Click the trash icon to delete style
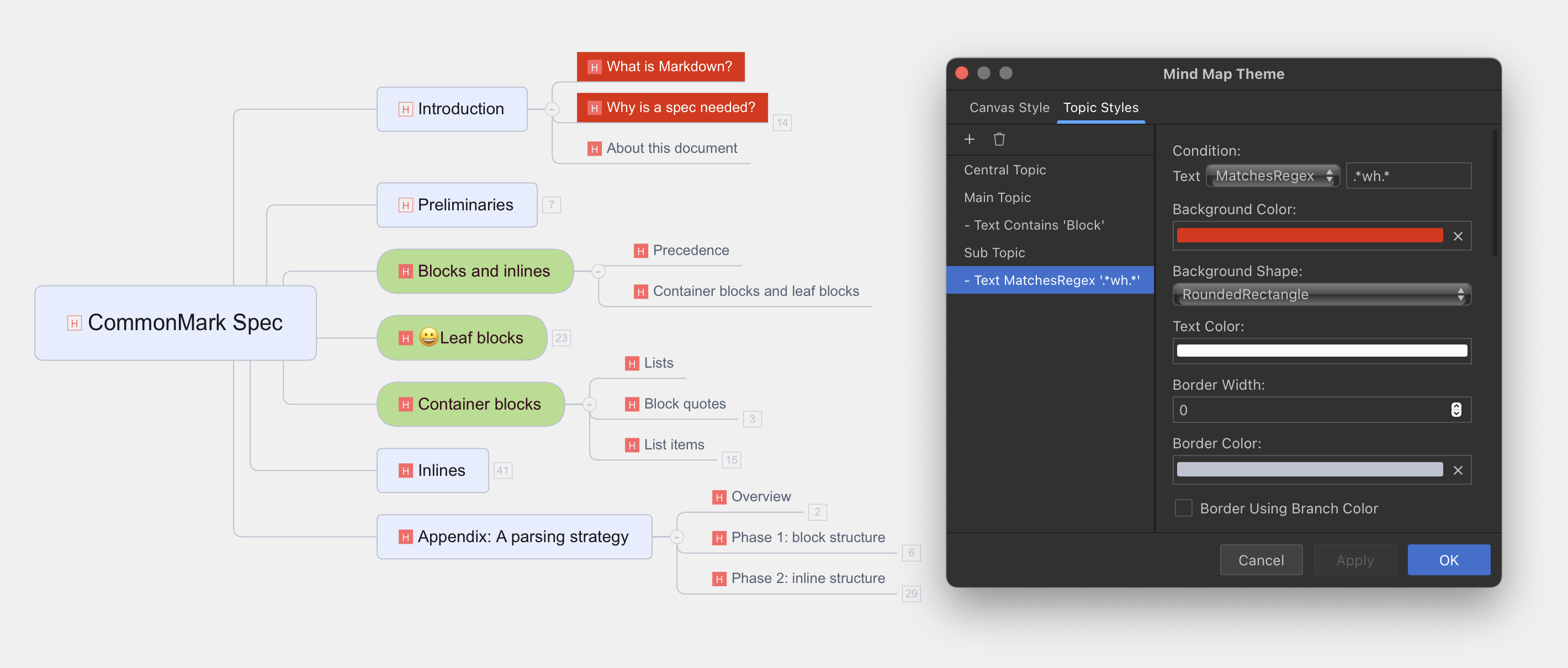Screen dimensions: 1568x668 999,139
